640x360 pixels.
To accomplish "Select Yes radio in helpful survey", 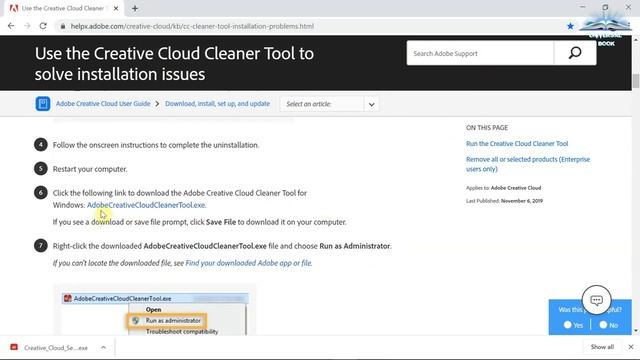I will [x=567, y=325].
